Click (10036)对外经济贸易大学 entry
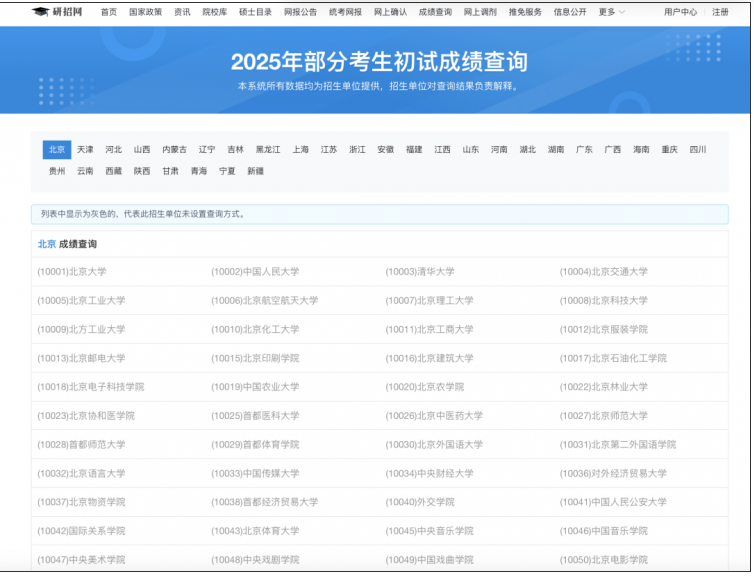 [x=613, y=474]
